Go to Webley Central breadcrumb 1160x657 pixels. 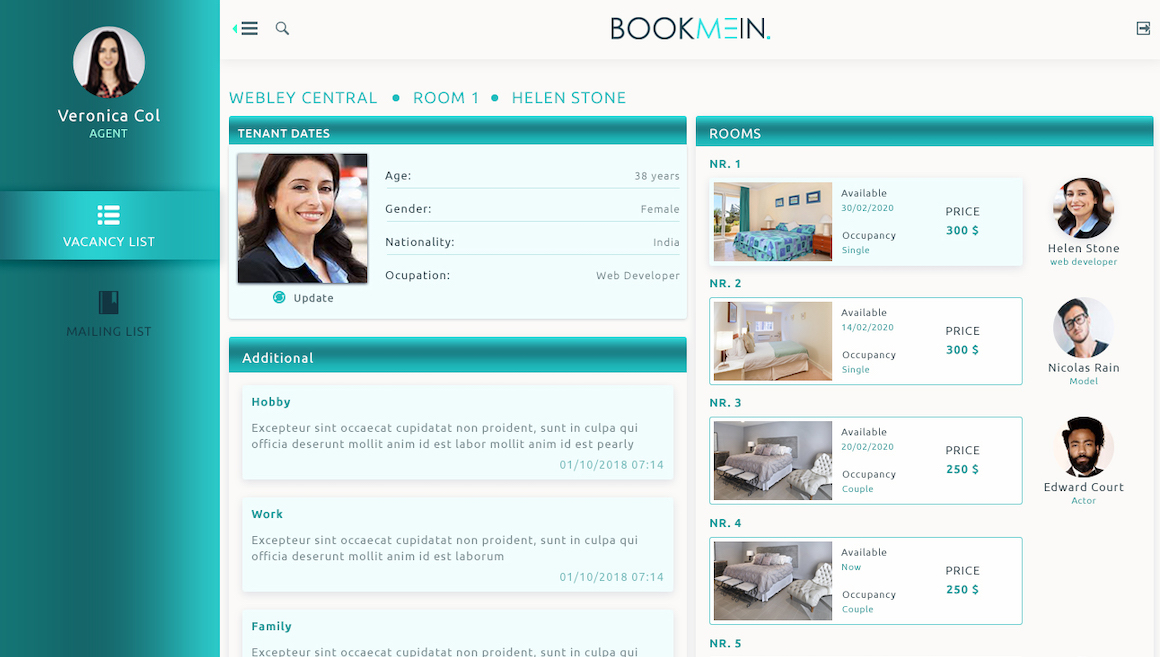click(303, 98)
